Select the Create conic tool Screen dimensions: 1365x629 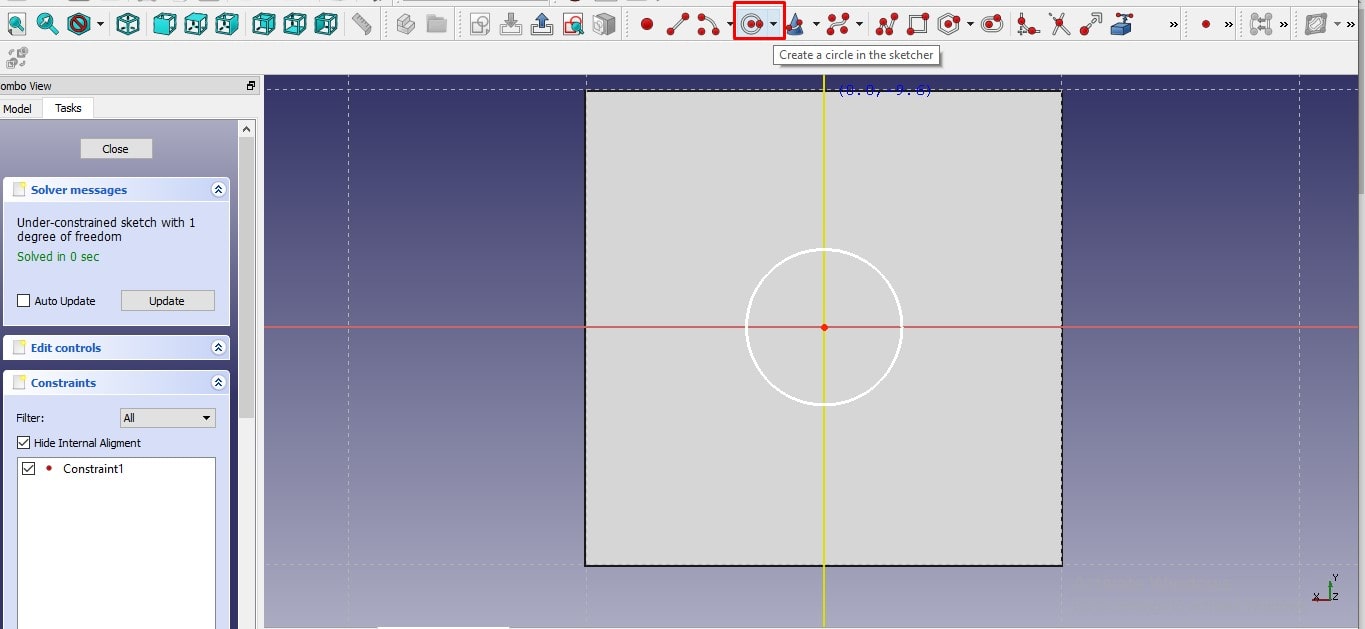click(795, 23)
